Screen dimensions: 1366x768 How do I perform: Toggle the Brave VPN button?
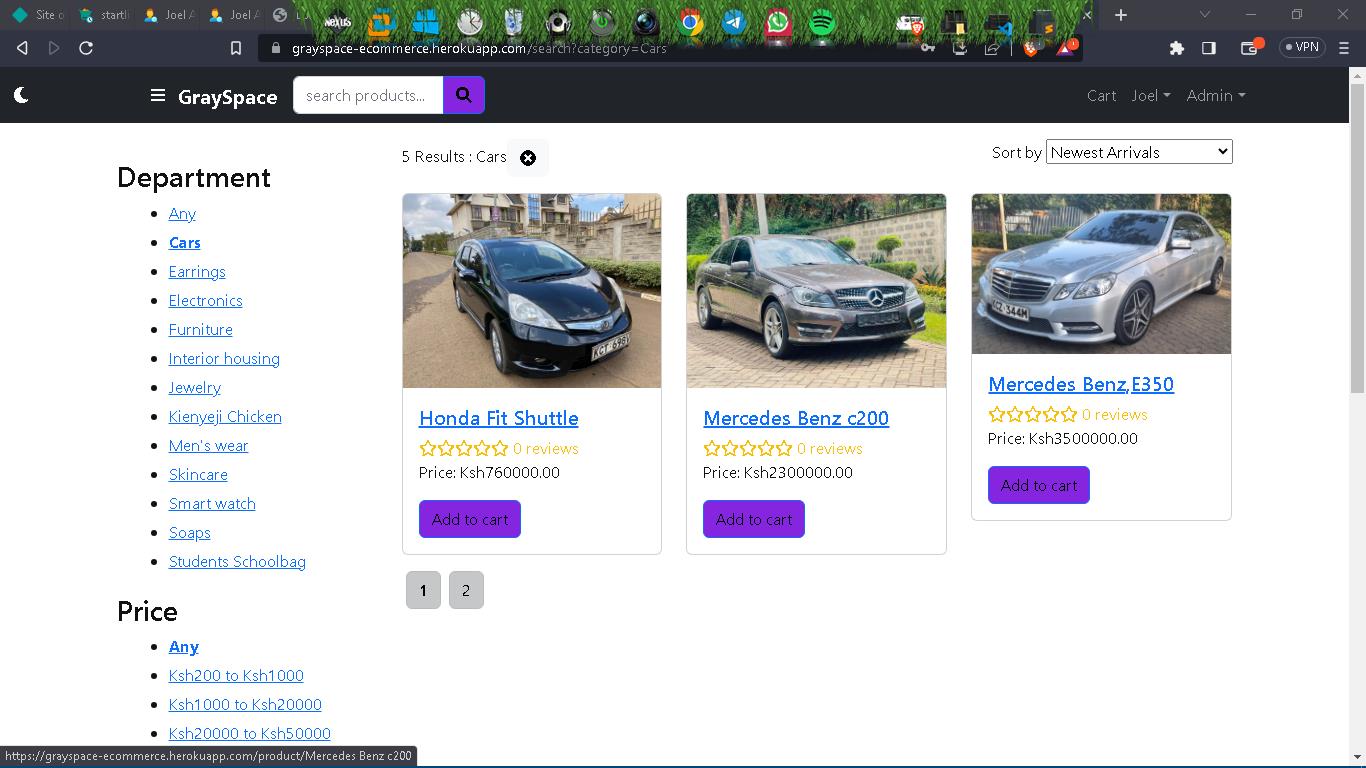tap(1302, 47)
